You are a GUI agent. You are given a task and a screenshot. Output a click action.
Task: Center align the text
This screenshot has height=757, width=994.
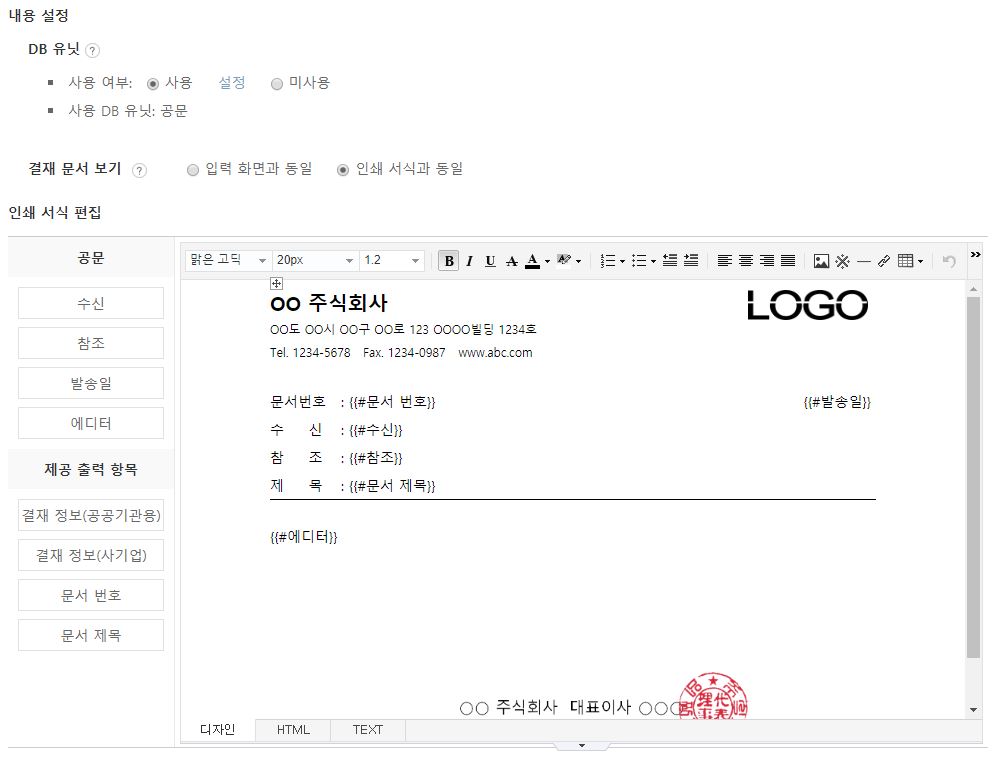(746, 261)
